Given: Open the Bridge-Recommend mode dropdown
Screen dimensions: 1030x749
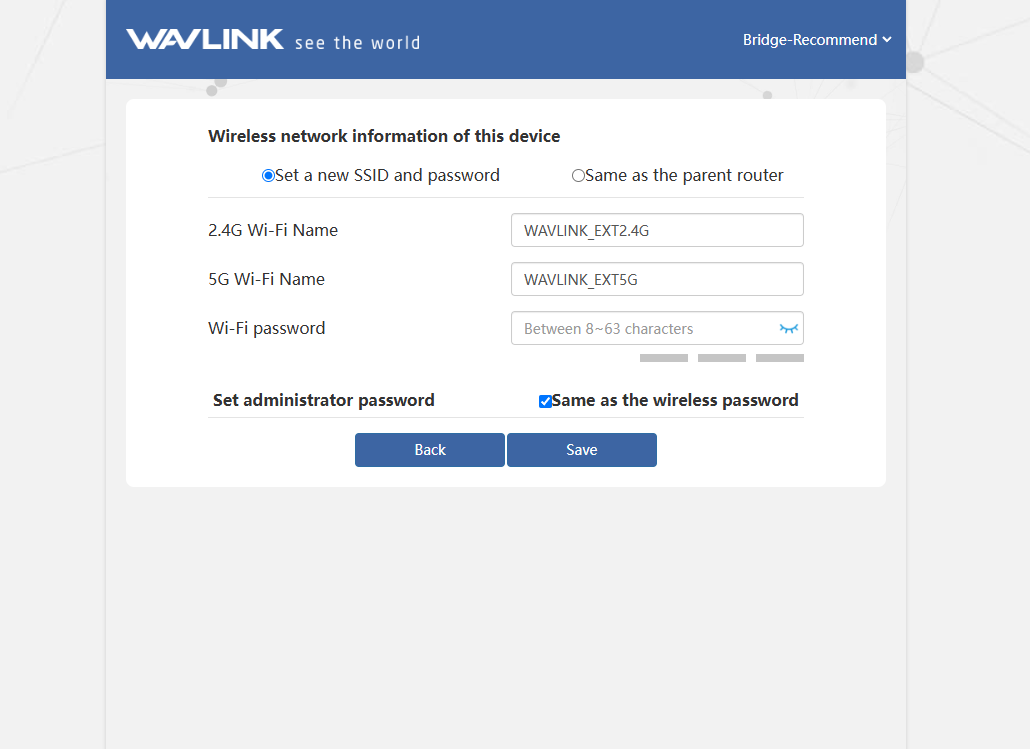Looking at the screenshot, I should (x=816, y=40).
